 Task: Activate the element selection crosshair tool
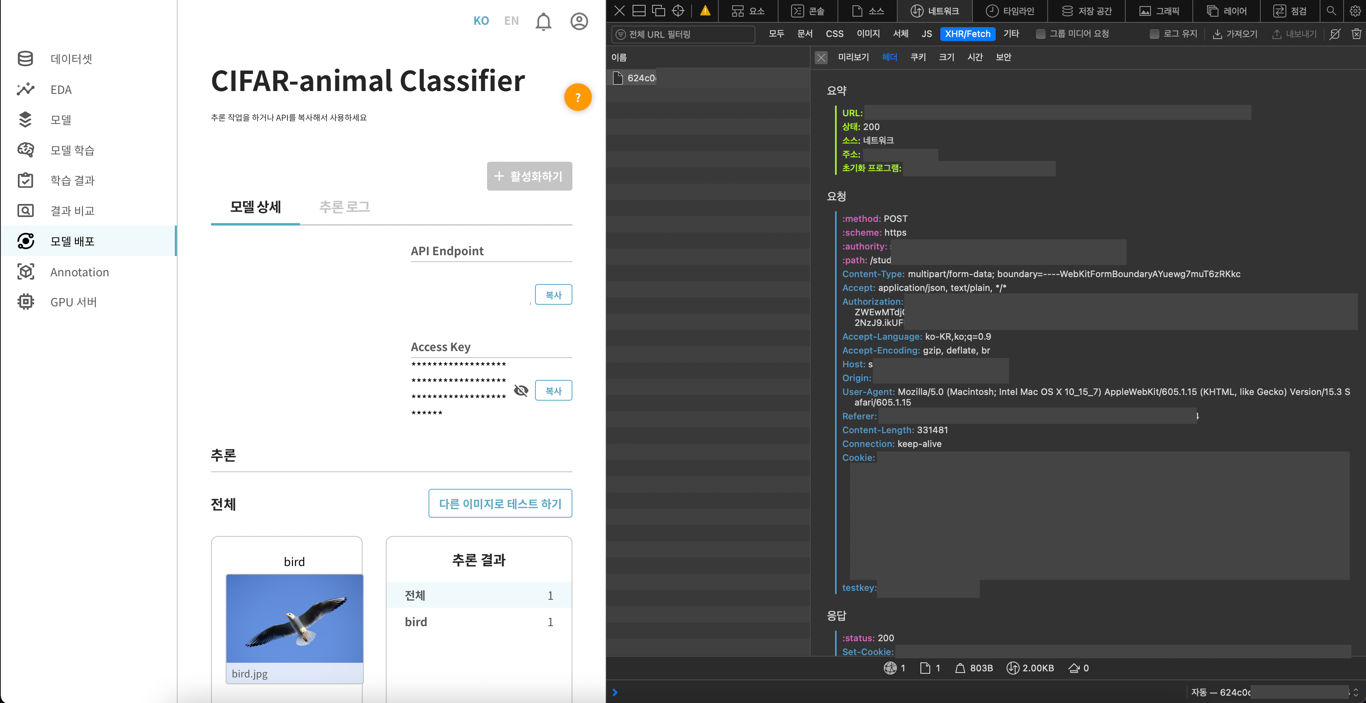point(677,10)
